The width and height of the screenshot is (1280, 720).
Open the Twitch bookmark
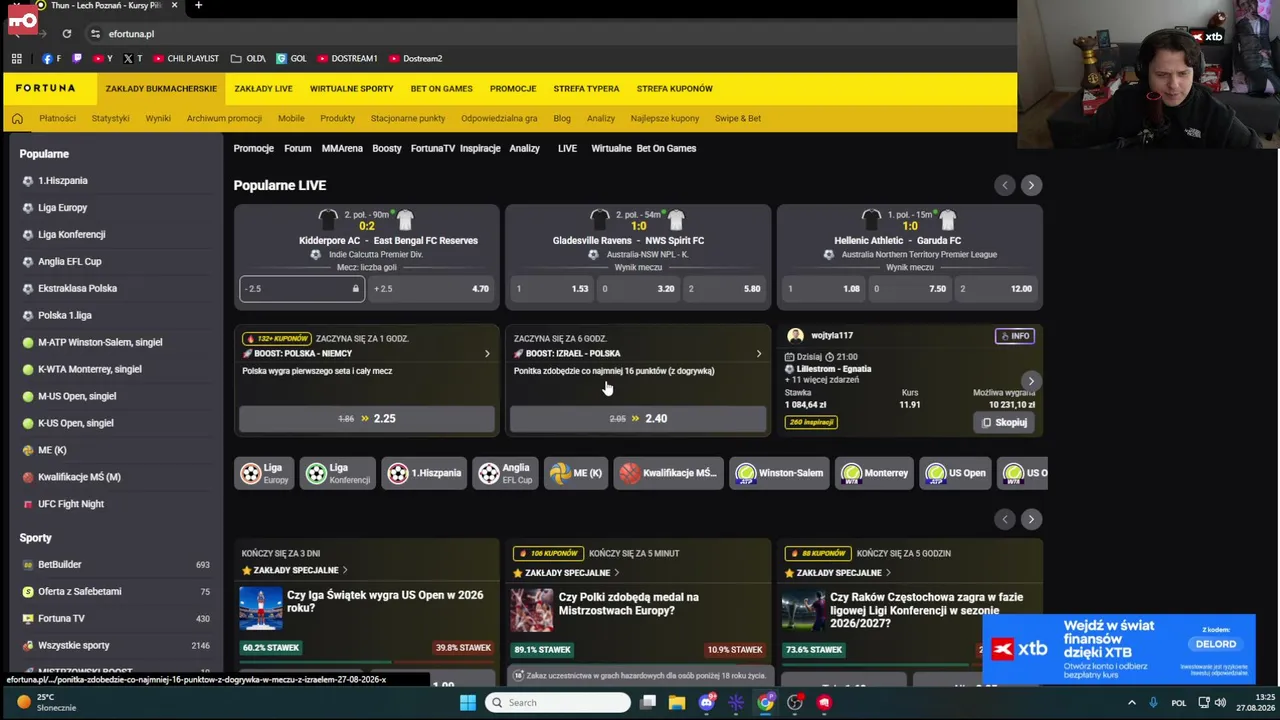78,59
